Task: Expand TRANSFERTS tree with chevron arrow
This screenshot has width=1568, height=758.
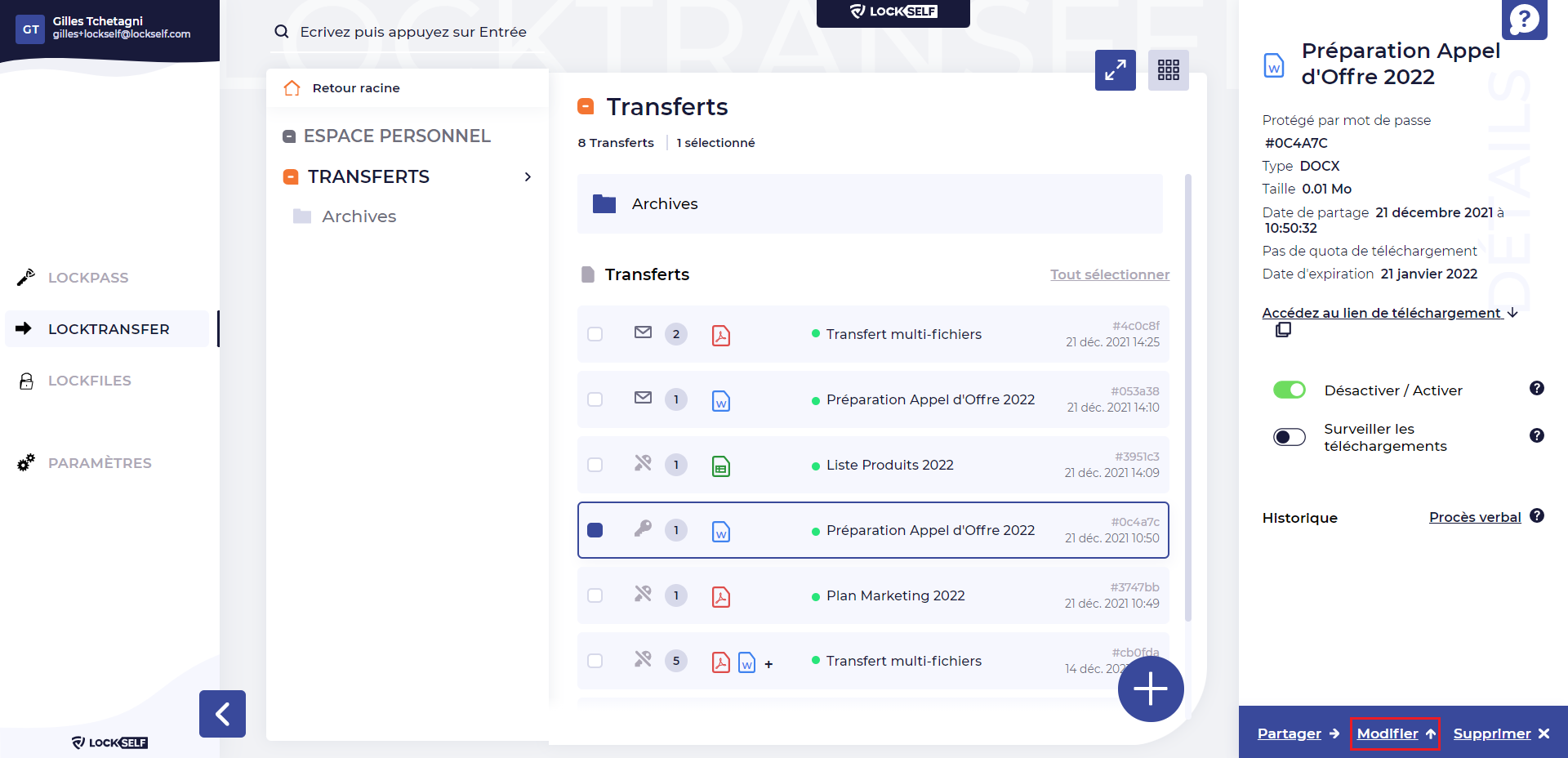Action: 528,177
